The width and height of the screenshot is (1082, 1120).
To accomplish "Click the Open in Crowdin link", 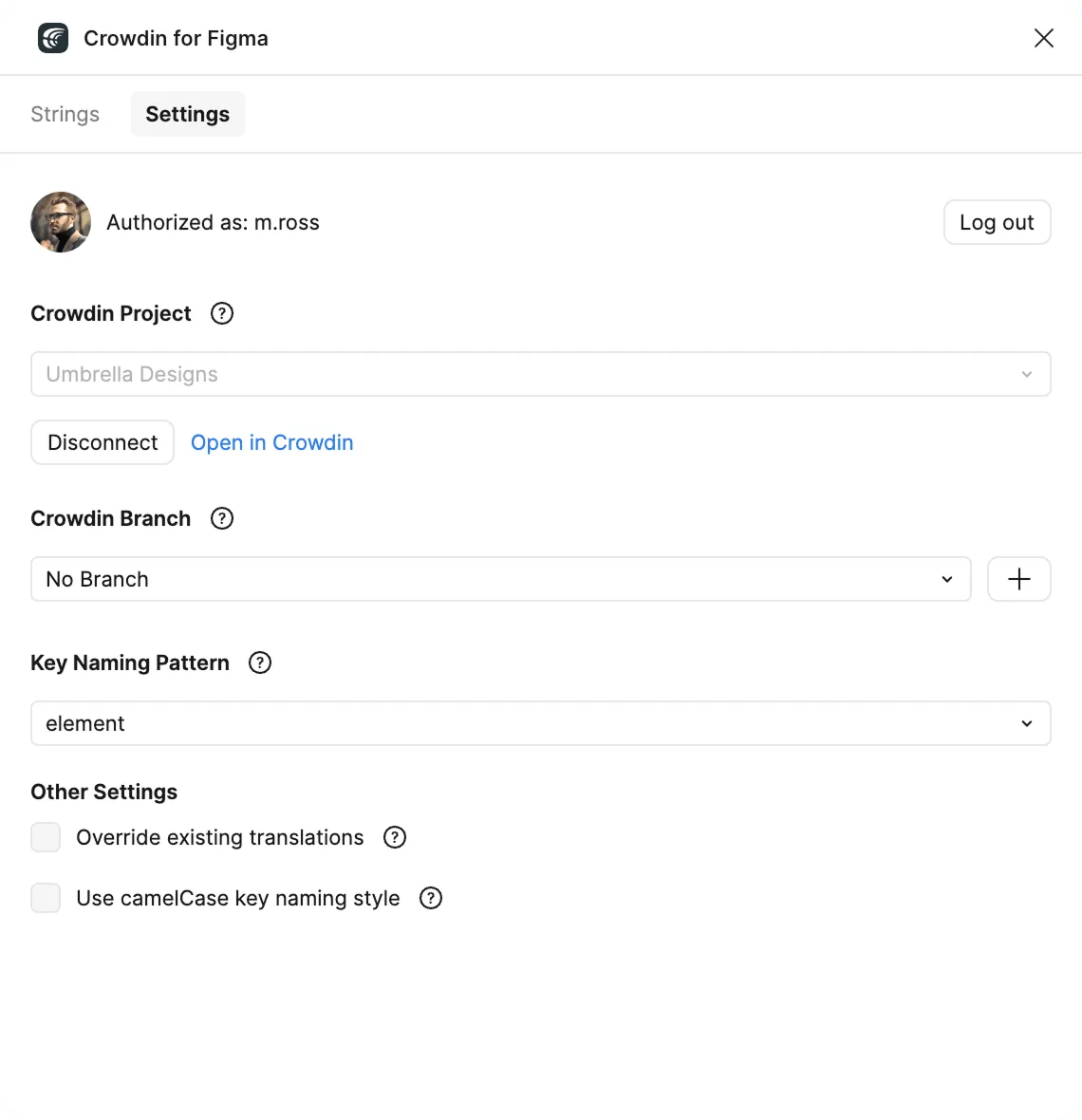I will click(272, 442).
